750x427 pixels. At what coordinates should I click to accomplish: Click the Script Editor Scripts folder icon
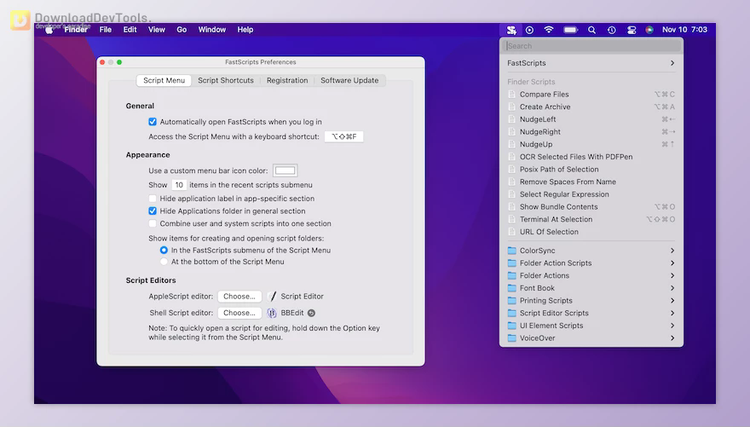pyautogui.click(x=512, y=313)
